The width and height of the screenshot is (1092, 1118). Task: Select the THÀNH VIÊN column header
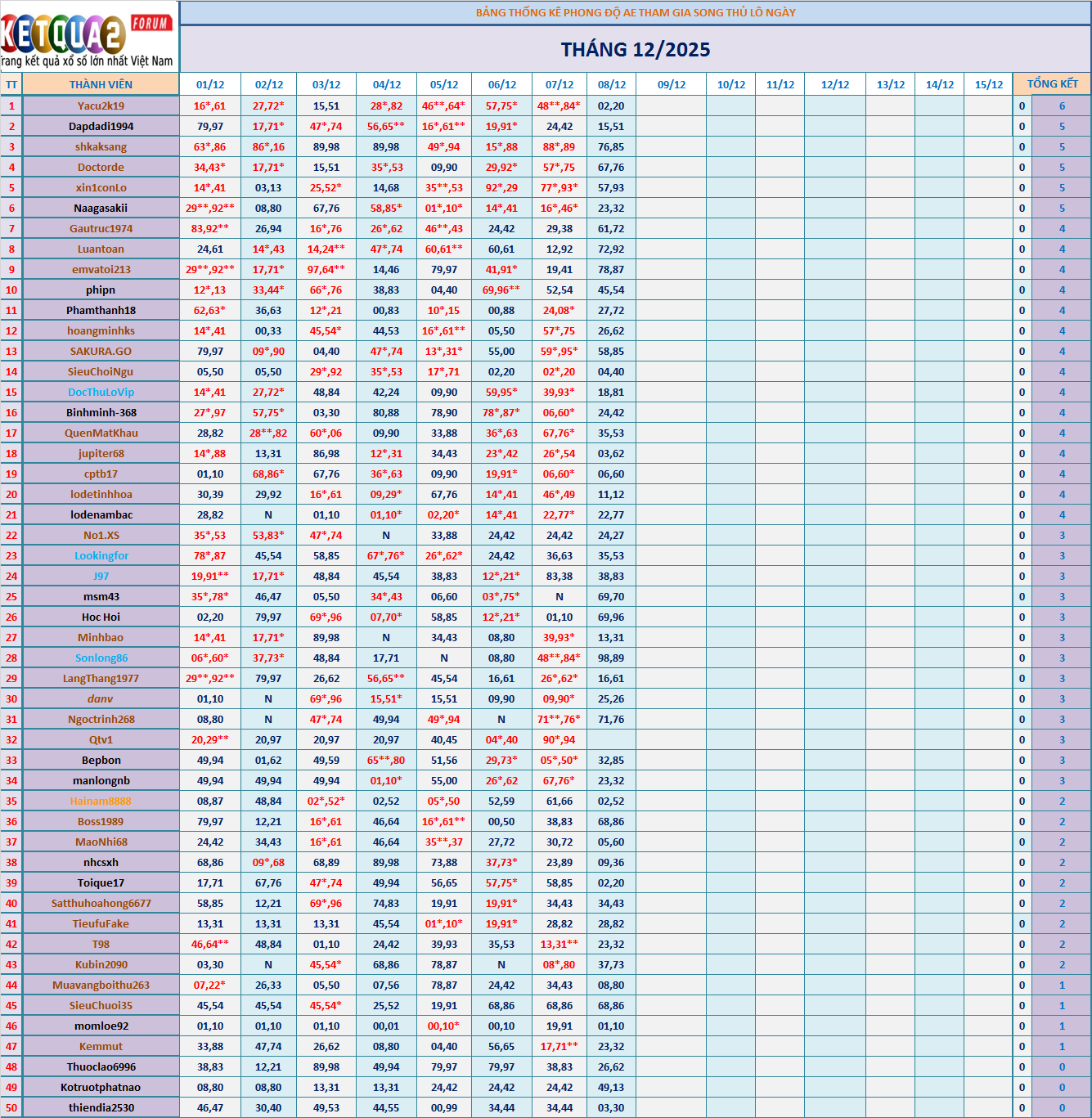[101, 84]
